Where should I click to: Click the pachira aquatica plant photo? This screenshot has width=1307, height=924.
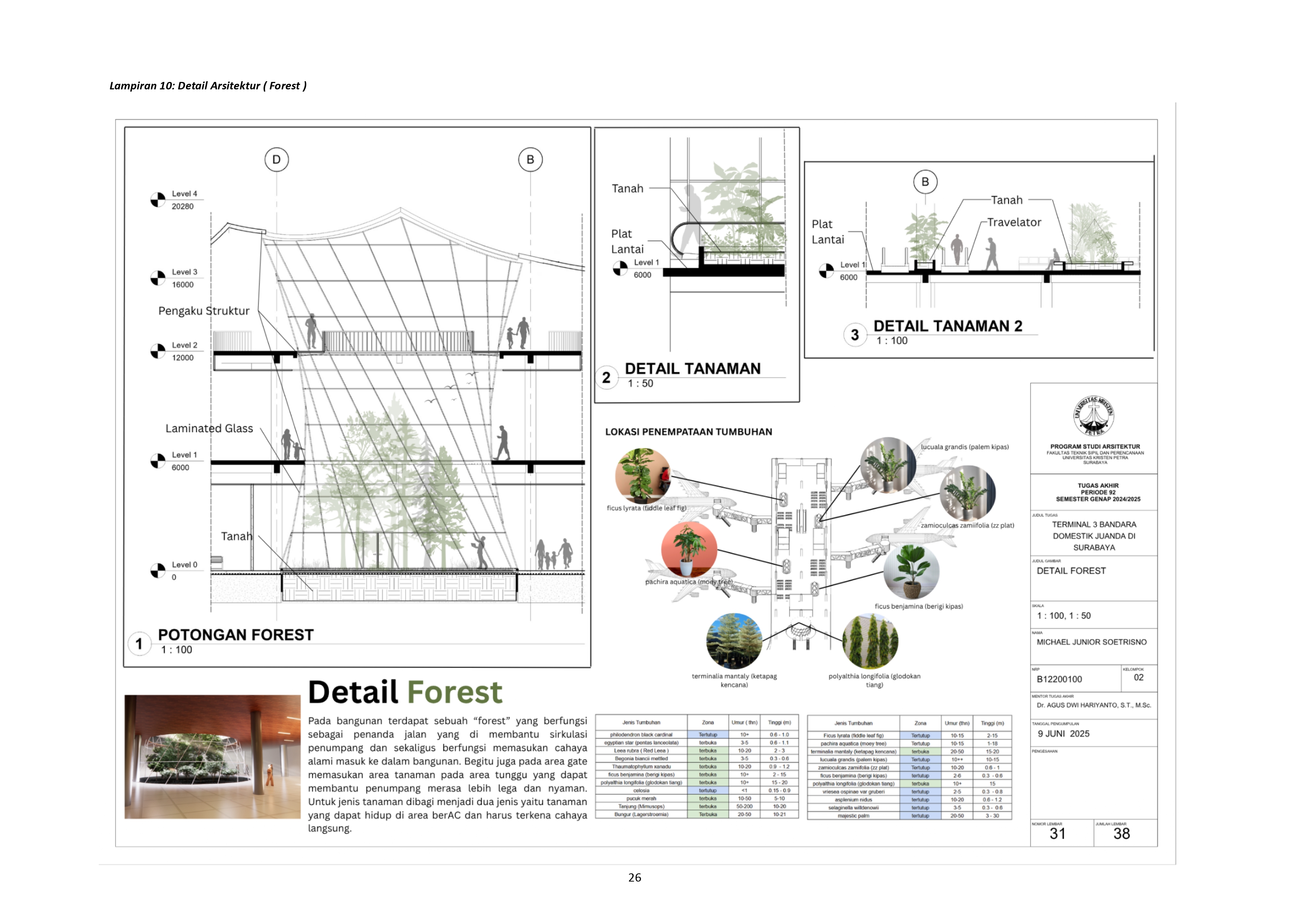pos(689,550)
